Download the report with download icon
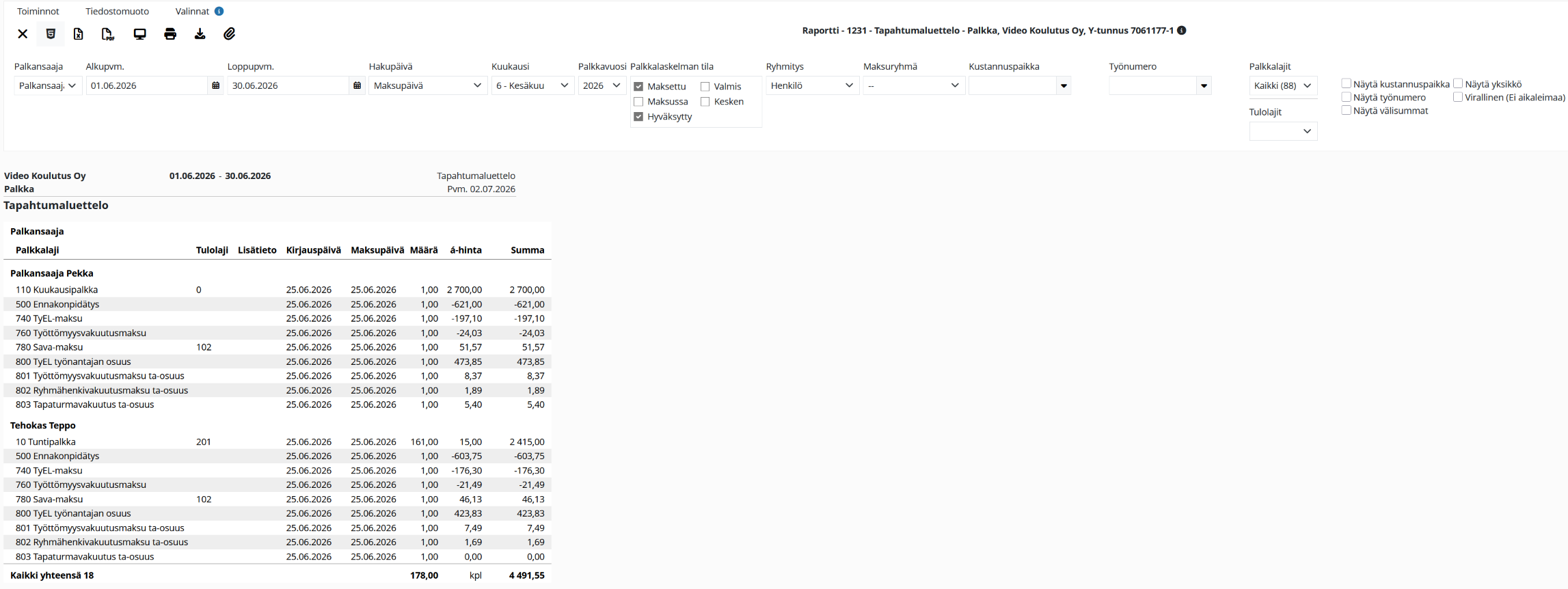1568x589 pixels. 200,34
